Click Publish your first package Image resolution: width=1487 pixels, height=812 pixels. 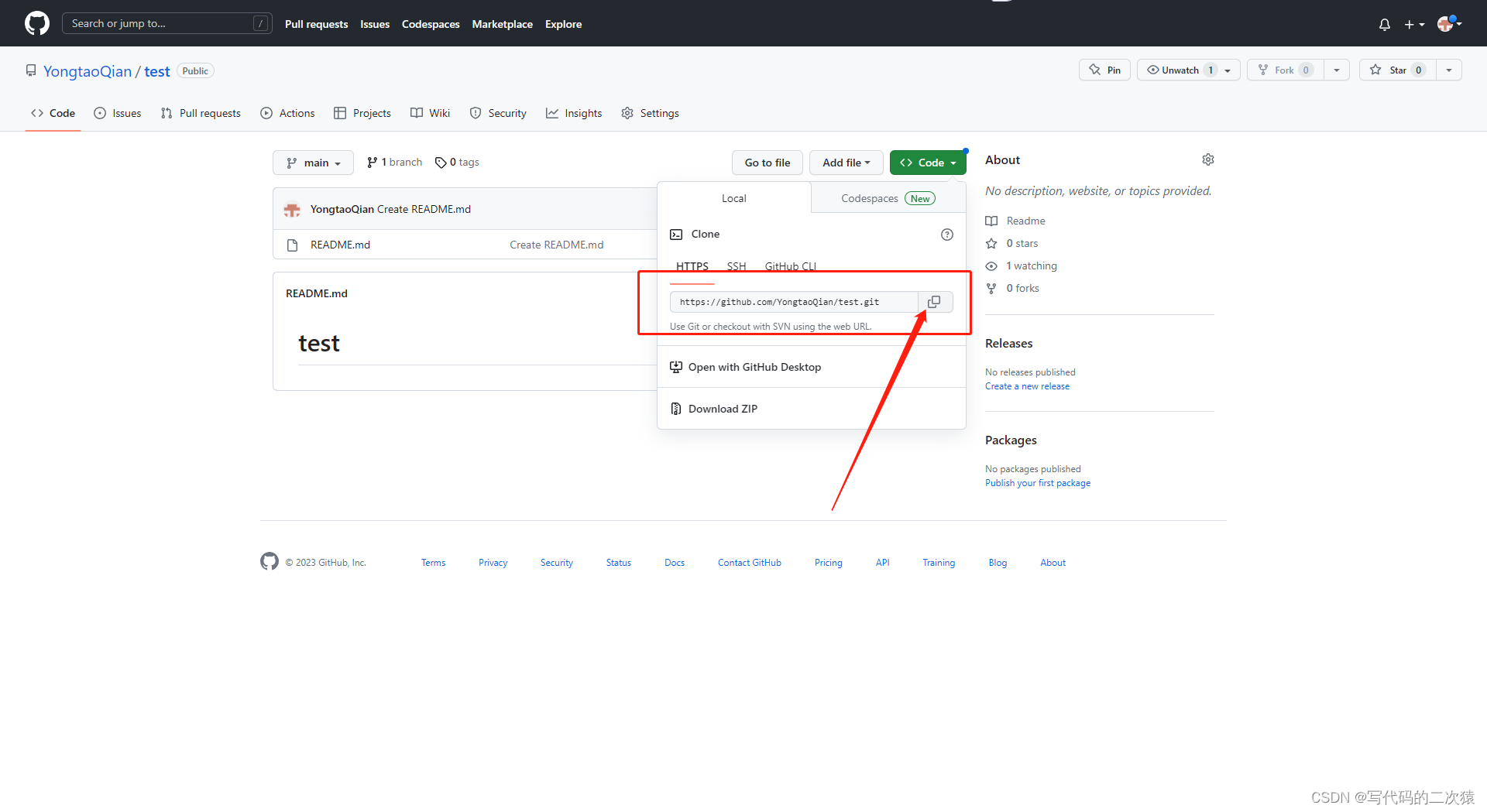1037,483
